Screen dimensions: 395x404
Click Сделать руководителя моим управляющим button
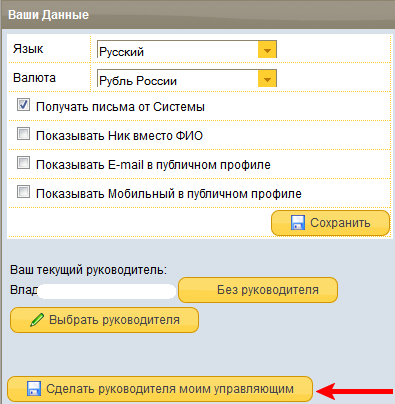point(160,389)
